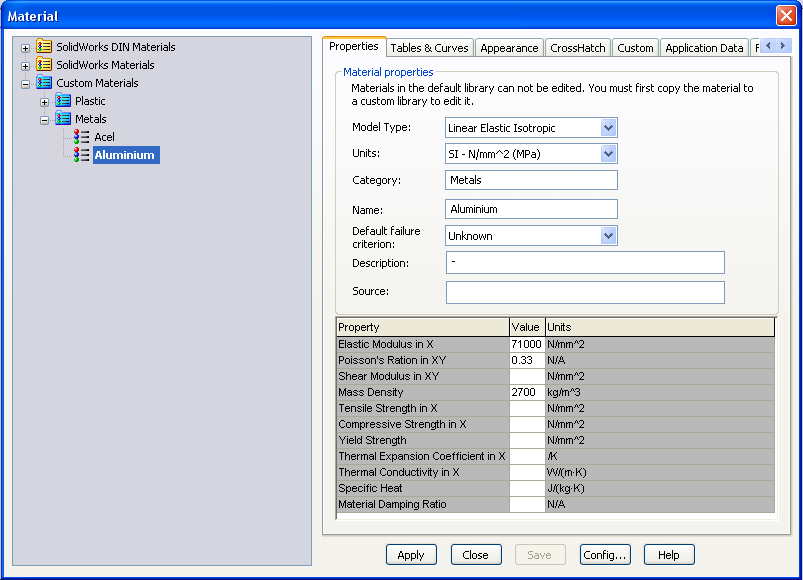
Task: Select the SolidWorks DIN Materials label
Action: [x=116, y=47]
